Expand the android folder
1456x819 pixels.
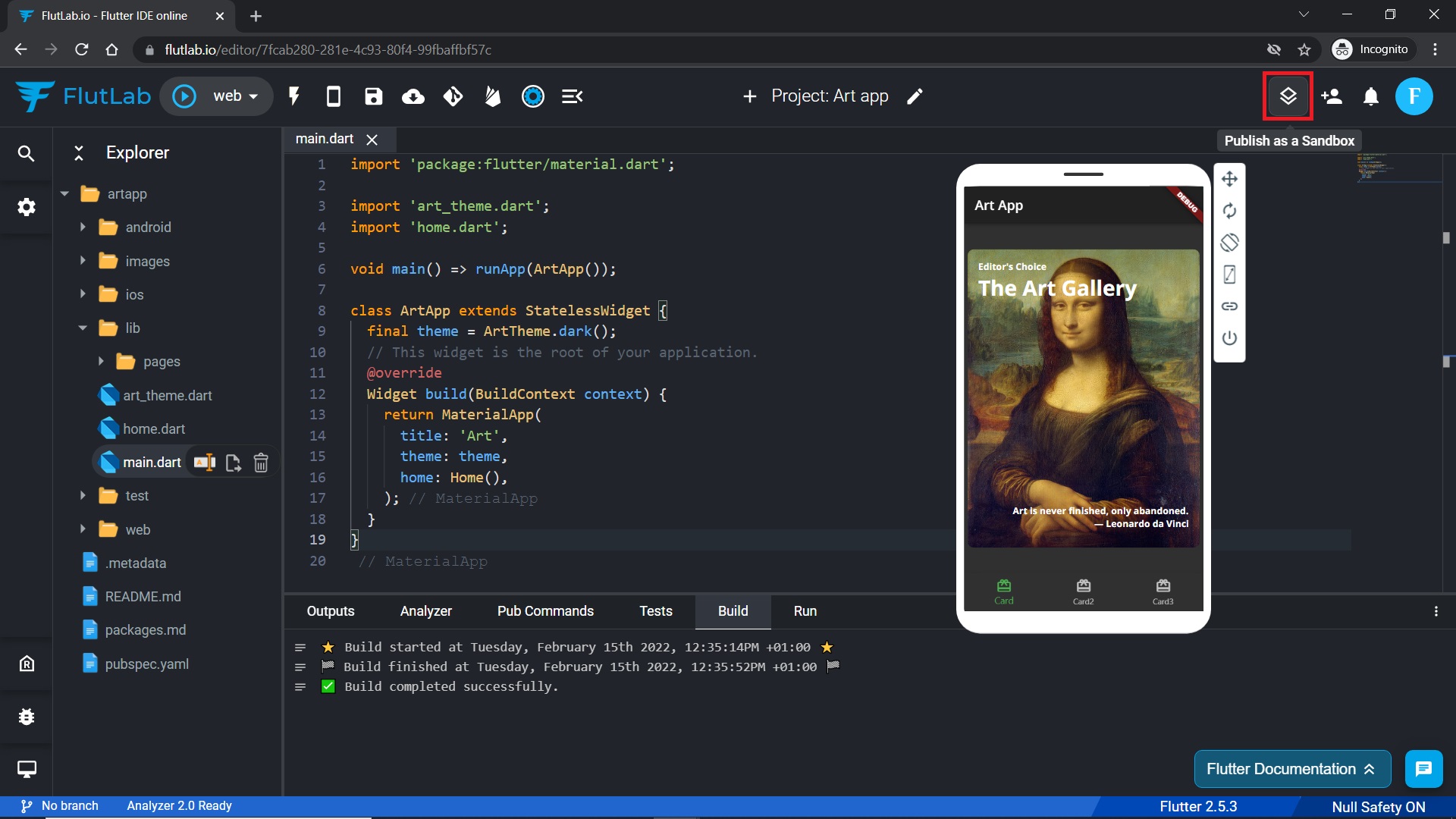83,227
